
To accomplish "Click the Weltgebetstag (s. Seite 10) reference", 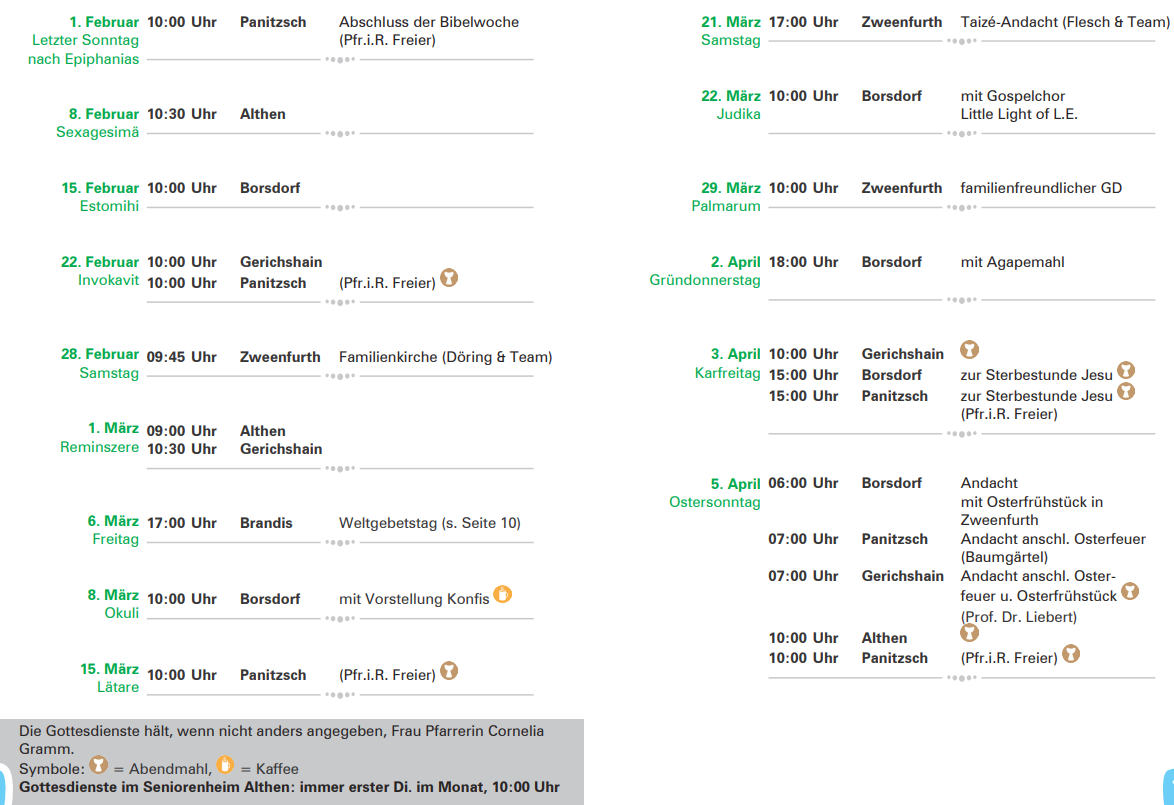I will 430,523.
